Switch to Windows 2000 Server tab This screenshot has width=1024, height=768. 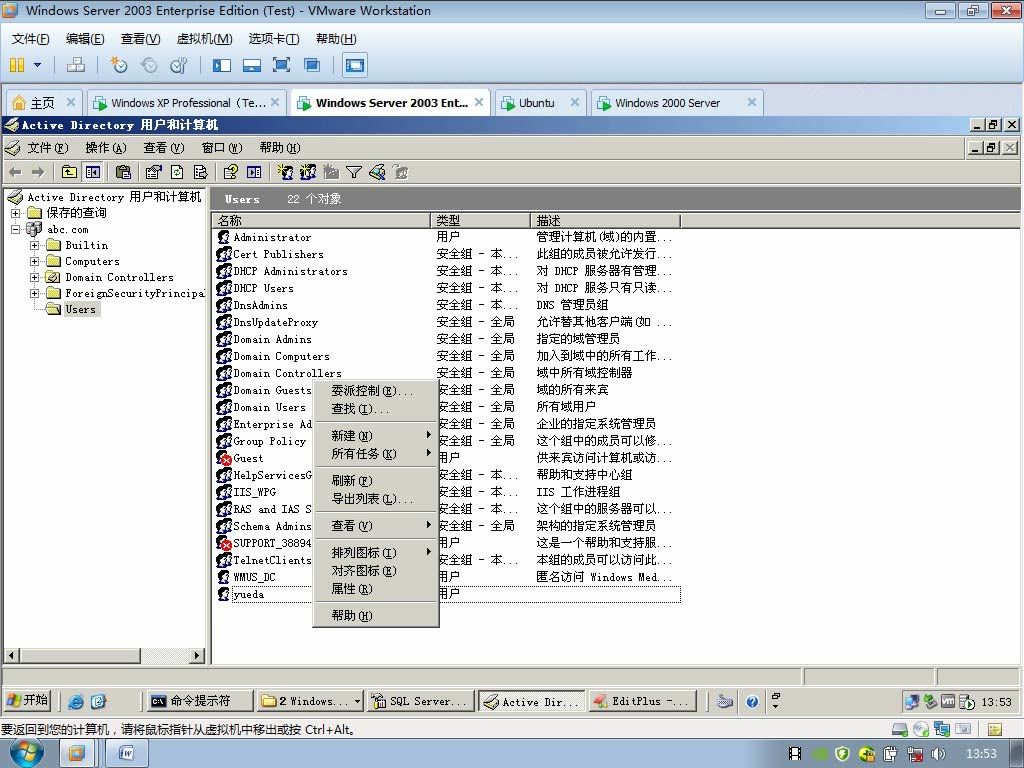677,103
